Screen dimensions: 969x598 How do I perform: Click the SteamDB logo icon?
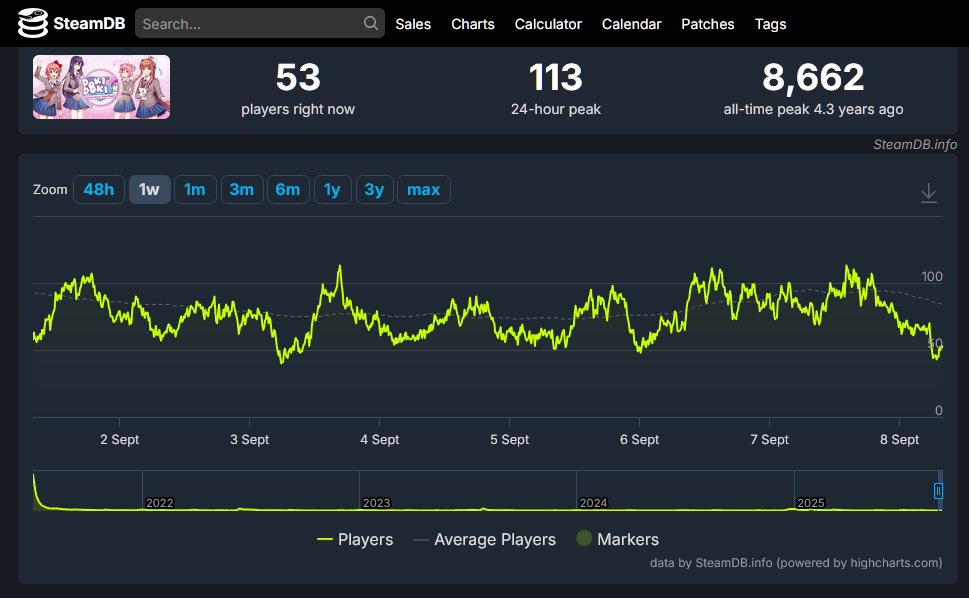click(x=32, y=23)
